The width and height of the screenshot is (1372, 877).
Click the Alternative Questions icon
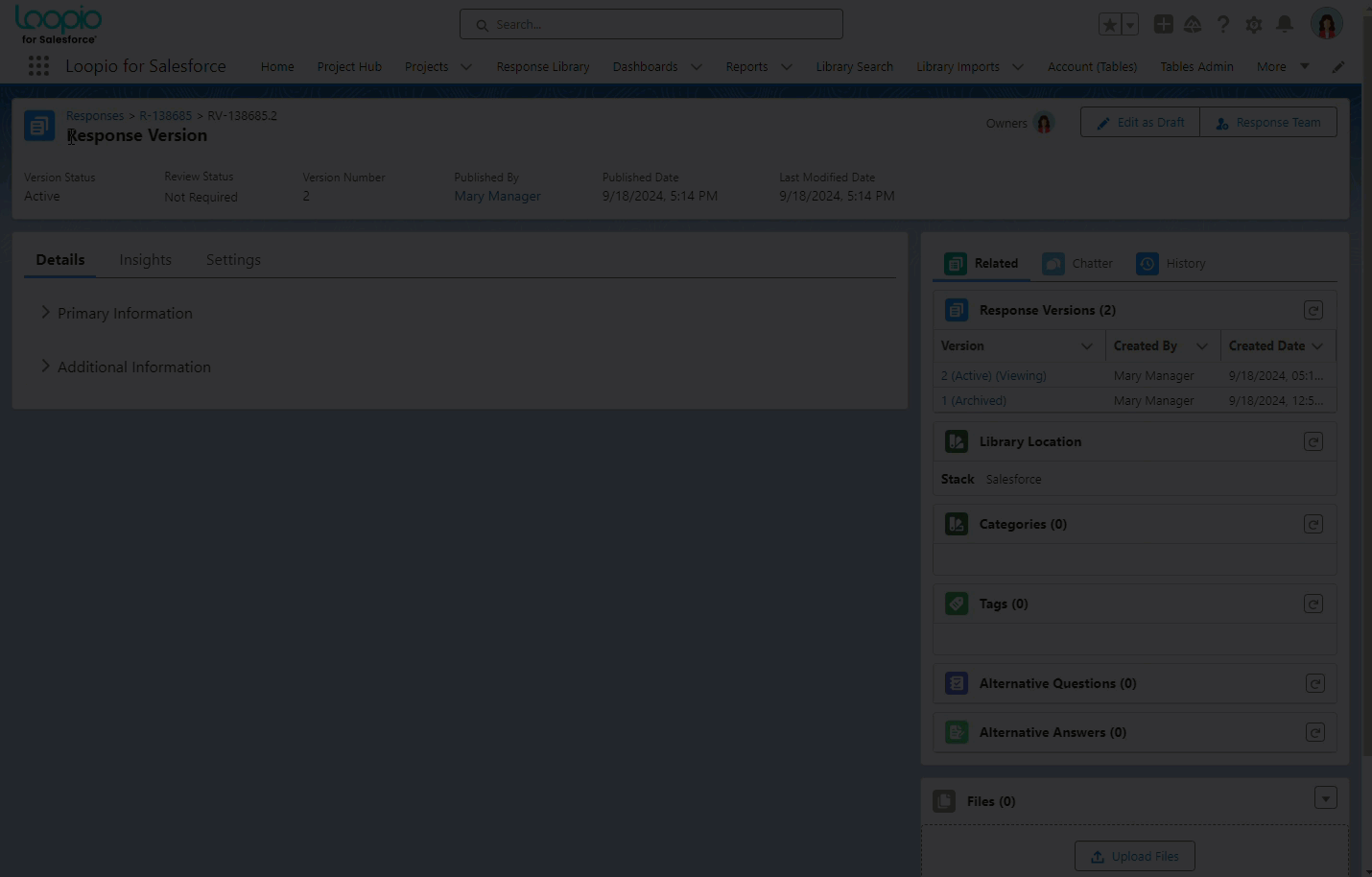coord(957,683)
